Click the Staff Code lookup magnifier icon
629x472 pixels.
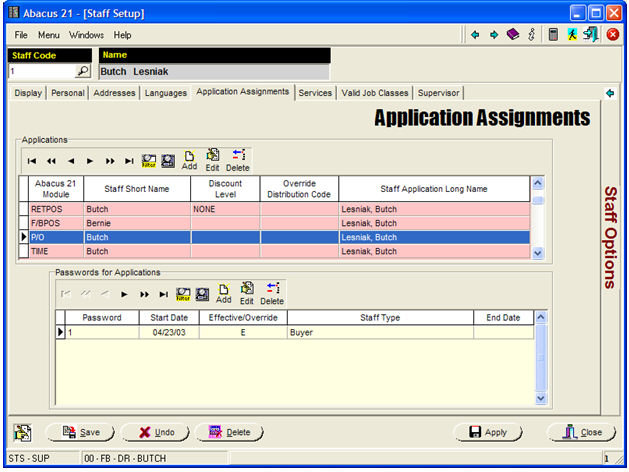83,72
